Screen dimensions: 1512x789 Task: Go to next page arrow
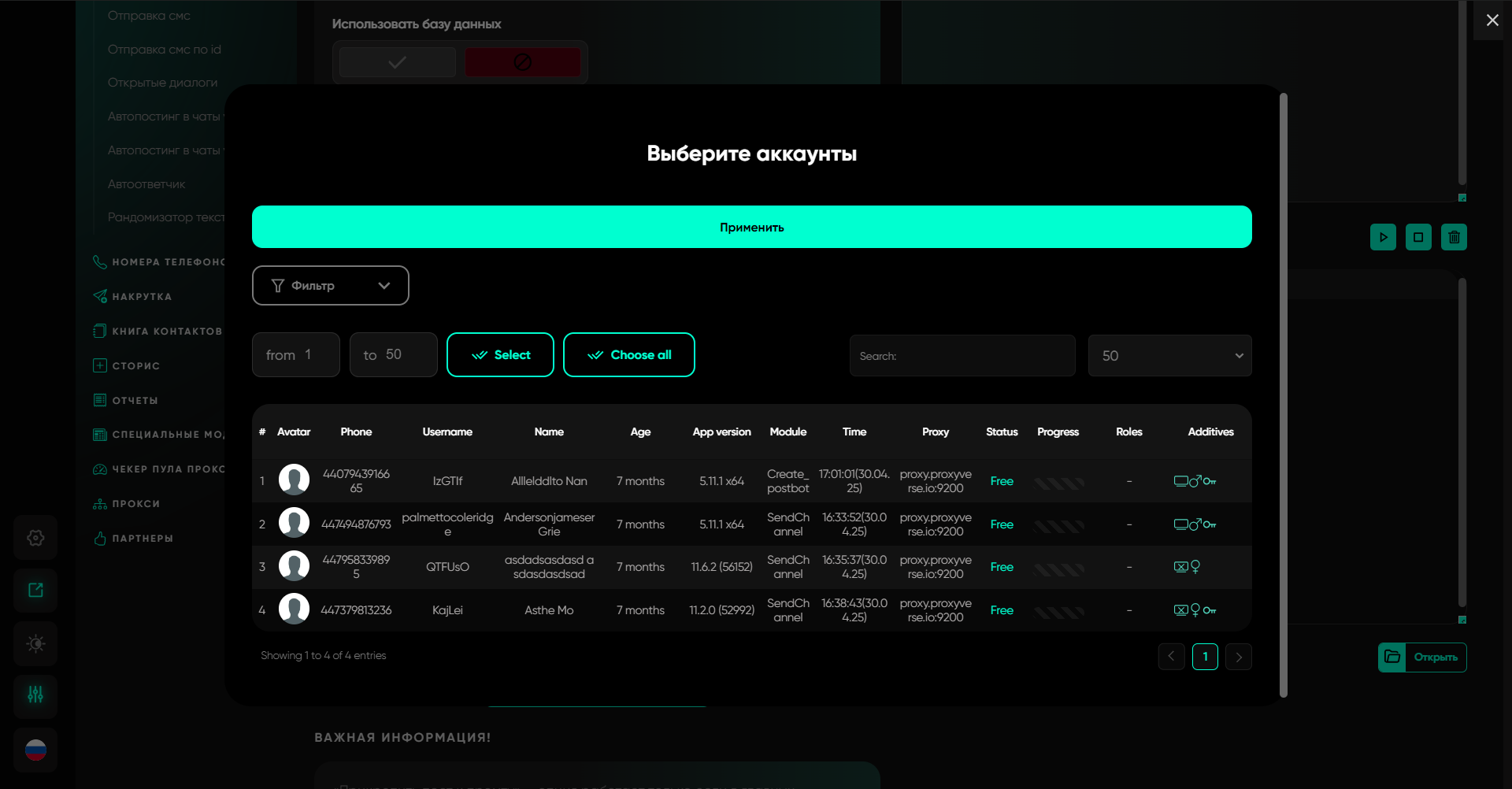(x=1239, y=657)
